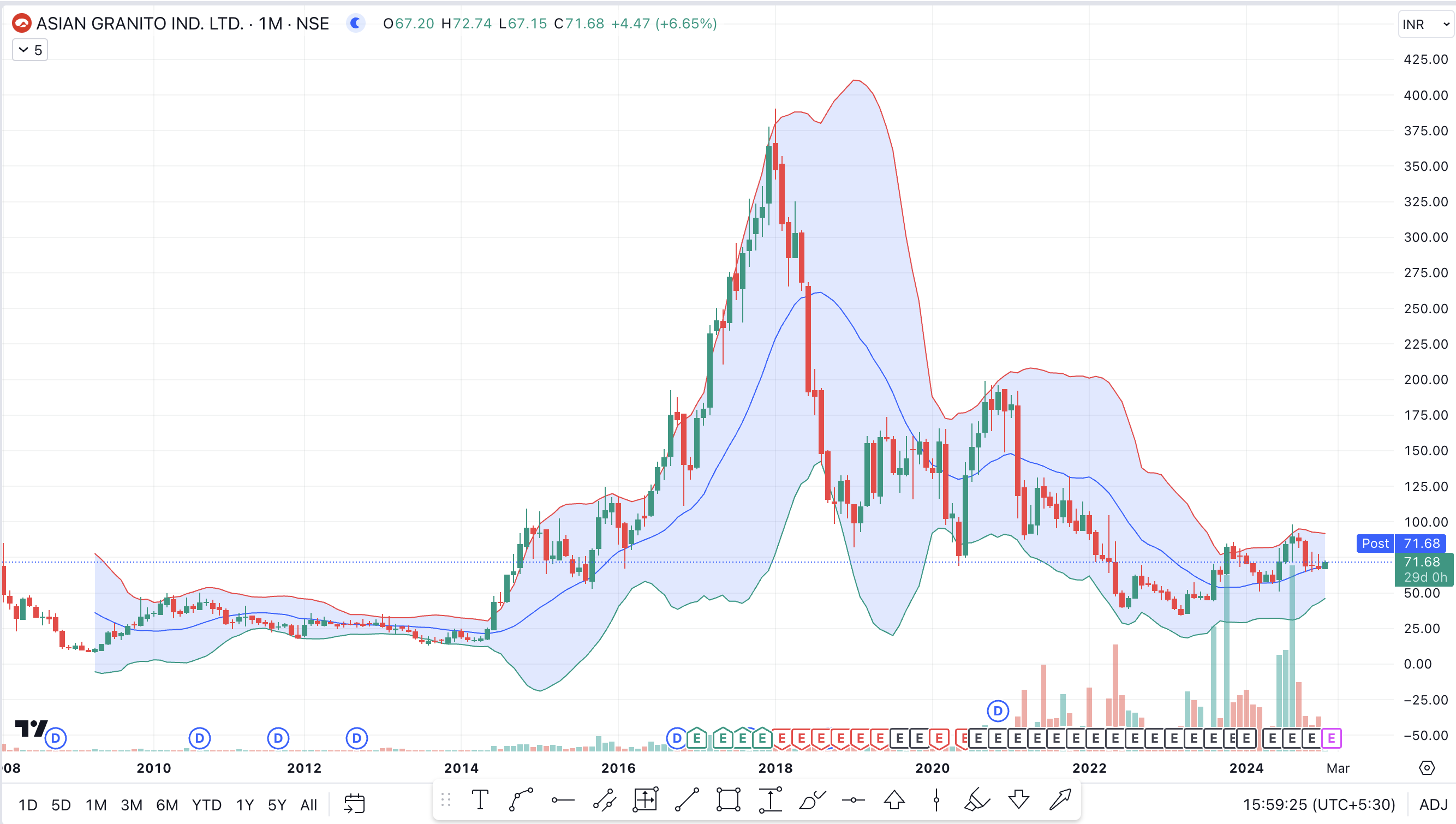The height and width of the screenshot is (824, 1456).
Task: Click the +4.47 (+6.65%) change value
Action: (x=664, y=23)
